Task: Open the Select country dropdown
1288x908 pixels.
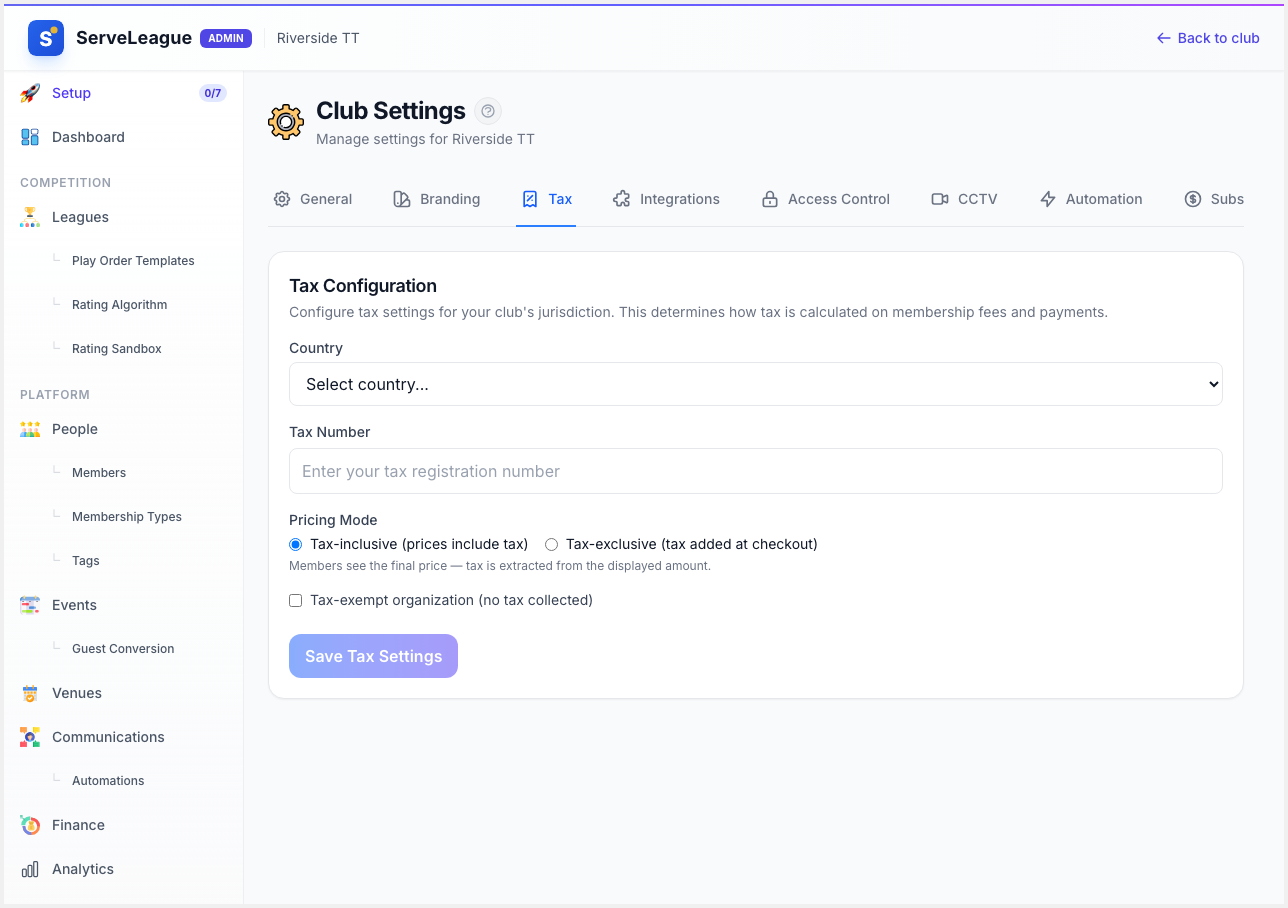Action: tap(756, 384)
